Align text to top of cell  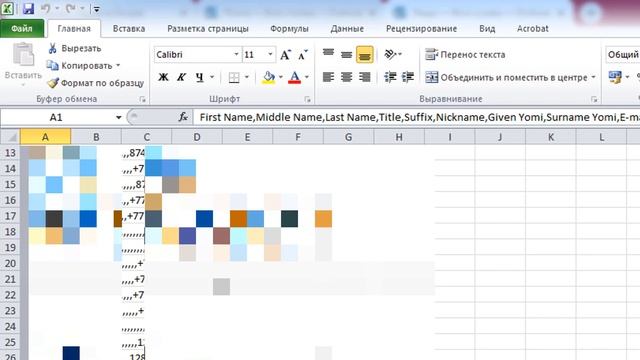pyautogui.click(x=329, y=54)
